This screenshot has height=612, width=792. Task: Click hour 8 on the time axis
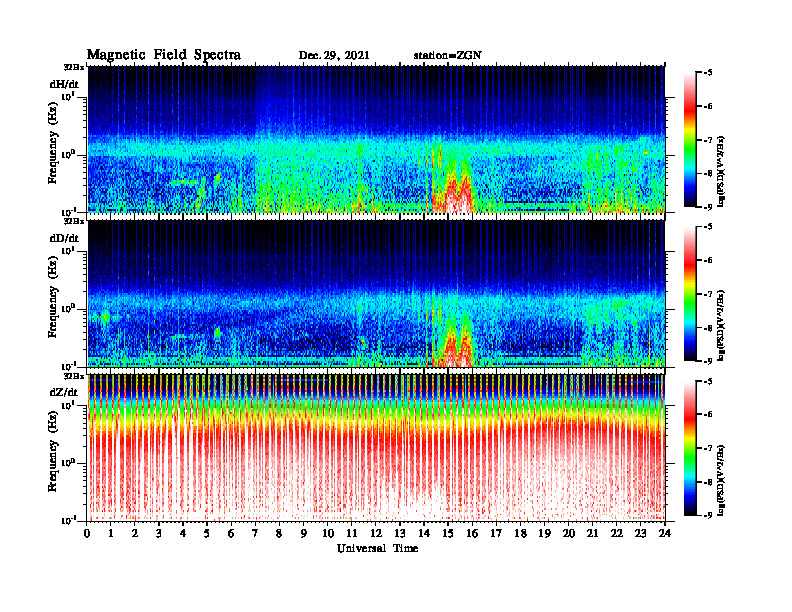[279, 534]
